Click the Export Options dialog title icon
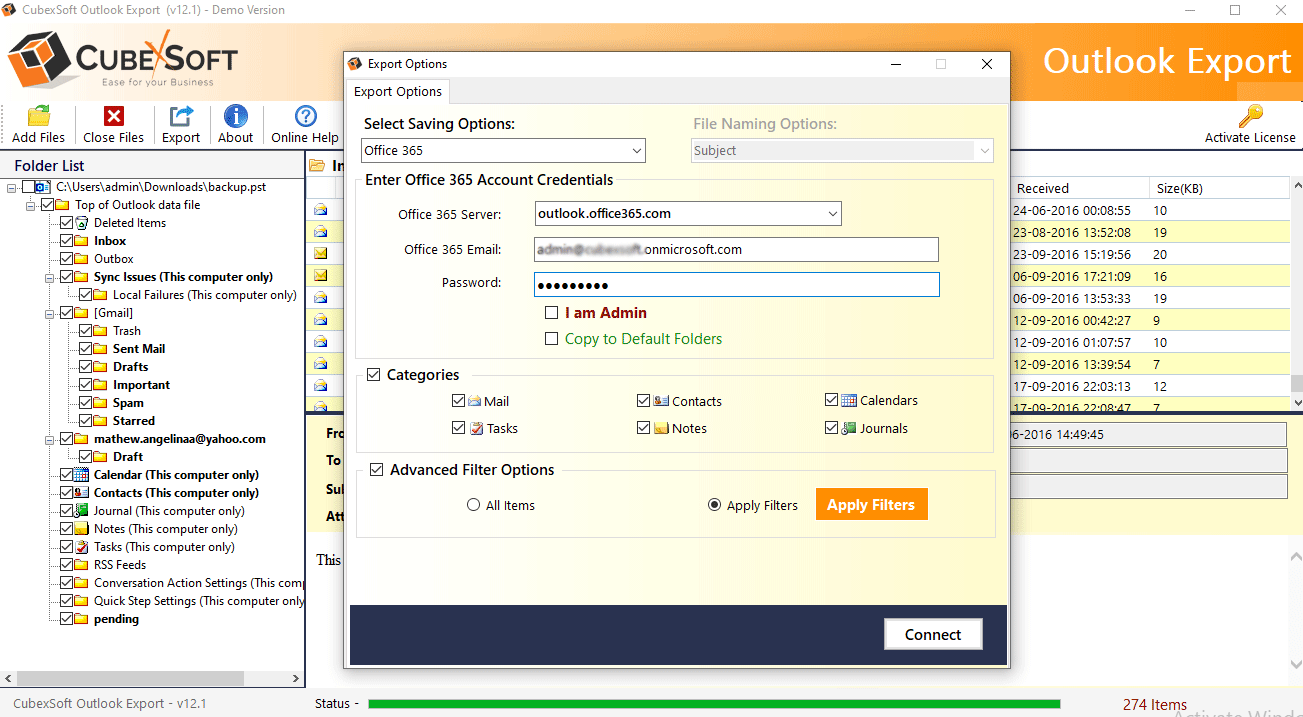This screenshot has height=717, width=1303. tap(354, 64)
